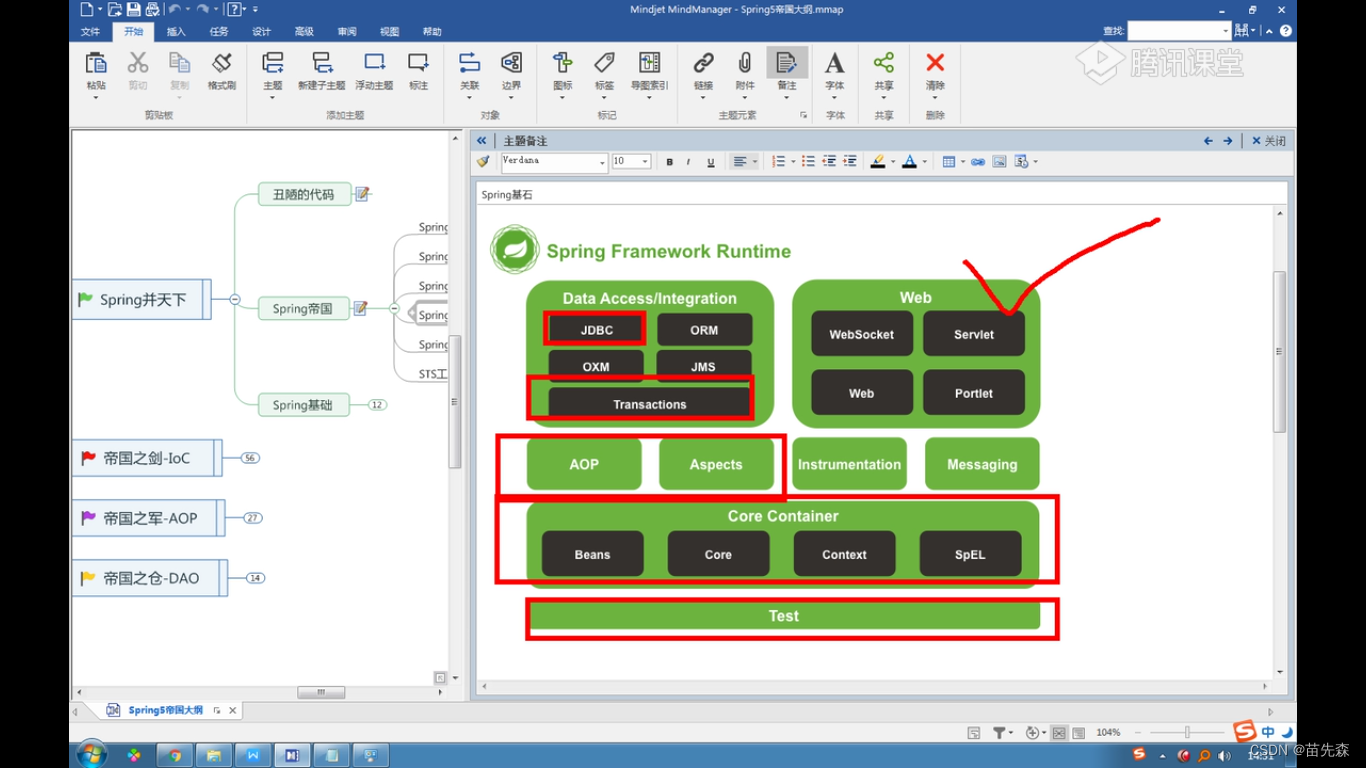Switch to the 任务 ribbon tab
The width and height of the screenshot is (1366, 768).
coord(219,32)
